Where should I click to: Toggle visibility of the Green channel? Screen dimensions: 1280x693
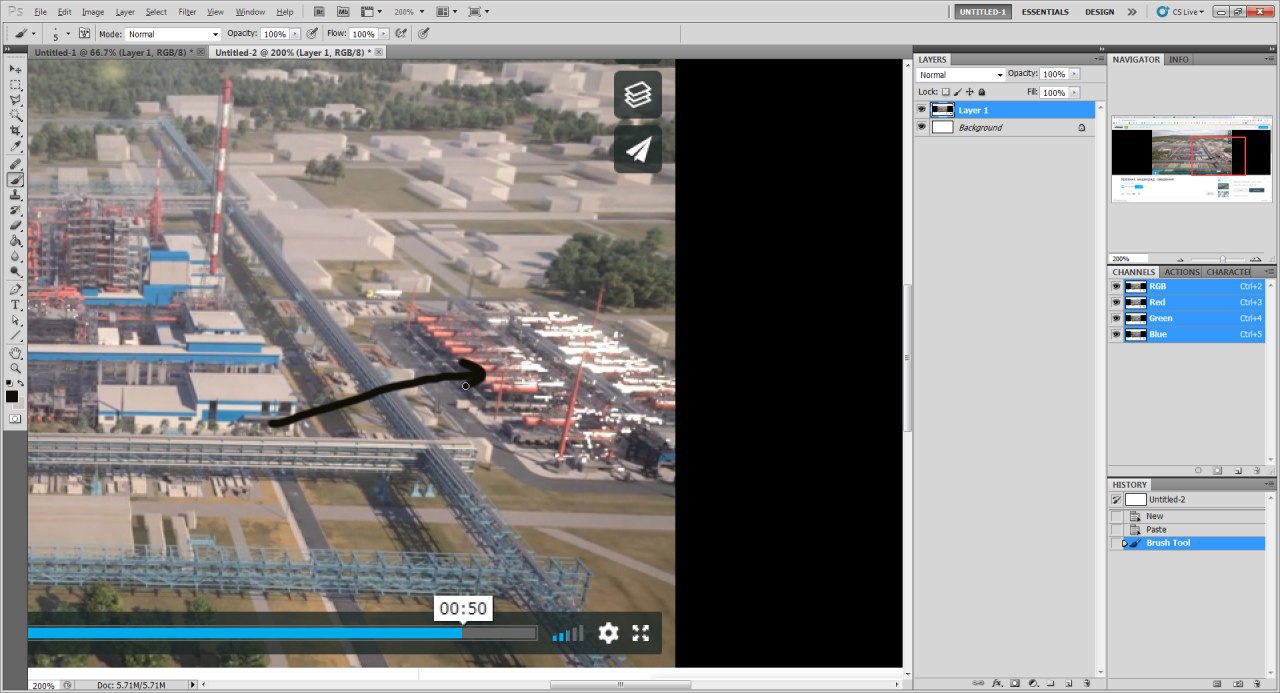[x=1116, y=318]
